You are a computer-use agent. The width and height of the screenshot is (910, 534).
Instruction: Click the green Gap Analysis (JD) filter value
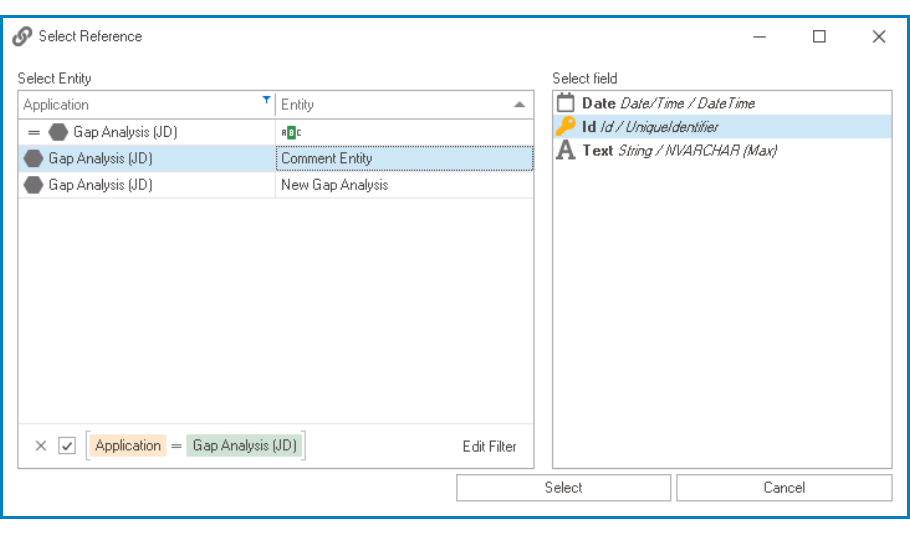[x=244, y=446]
